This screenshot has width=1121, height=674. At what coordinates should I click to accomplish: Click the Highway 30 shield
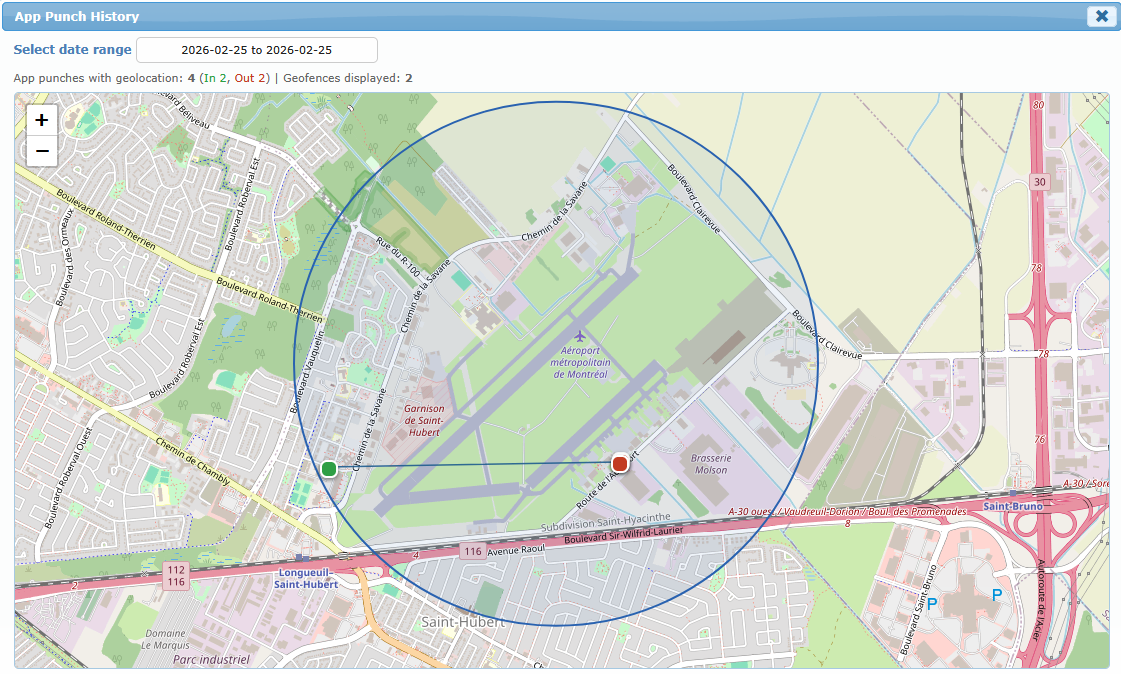click(x=1040, y=182)
